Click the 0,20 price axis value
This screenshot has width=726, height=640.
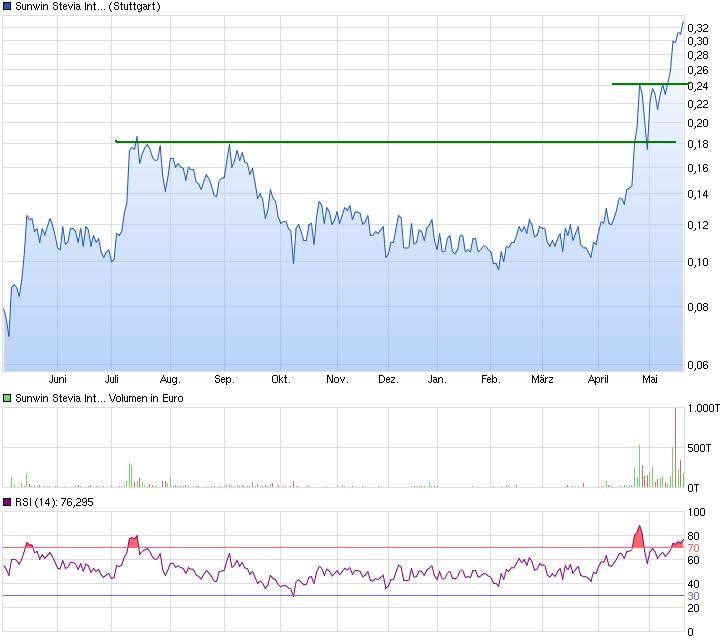click(698, 123)
